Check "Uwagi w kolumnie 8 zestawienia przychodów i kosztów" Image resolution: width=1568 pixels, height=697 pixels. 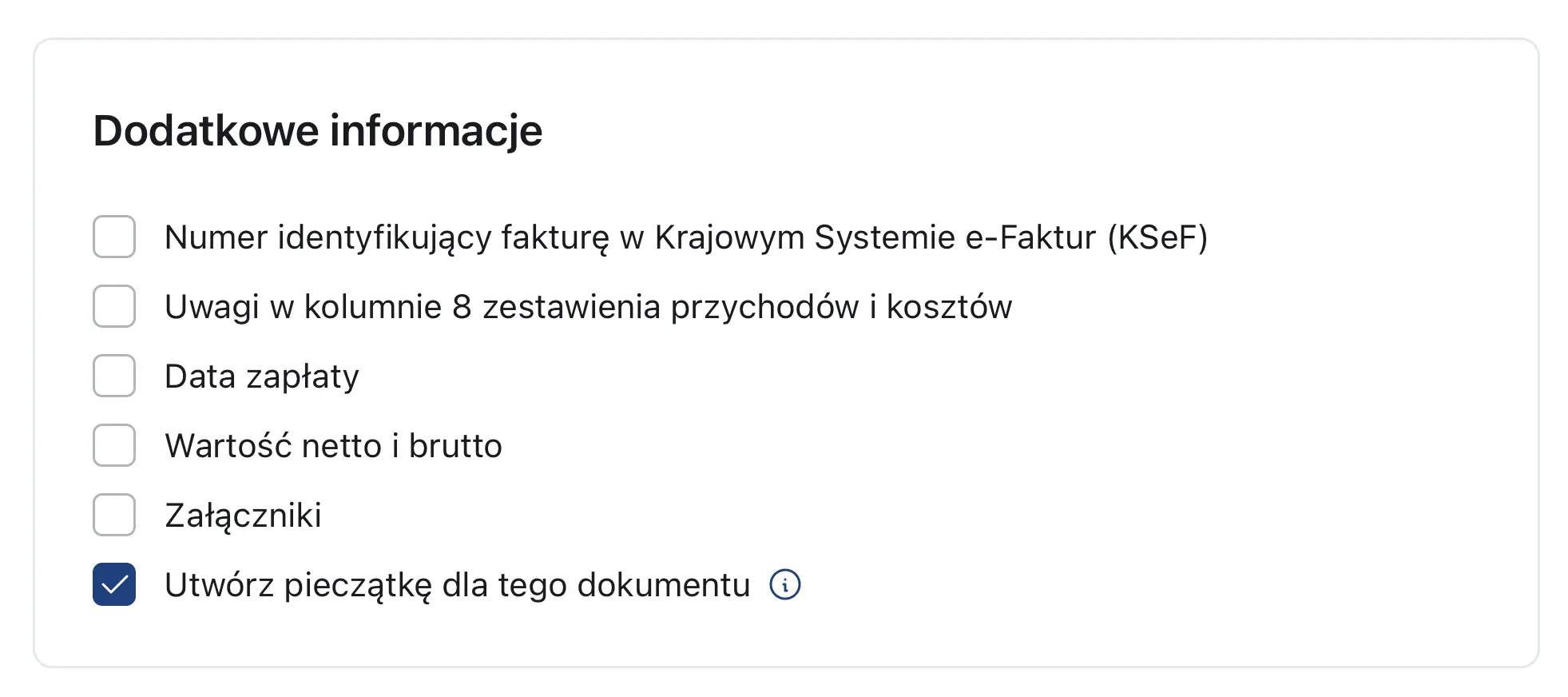tap(113, 306)
